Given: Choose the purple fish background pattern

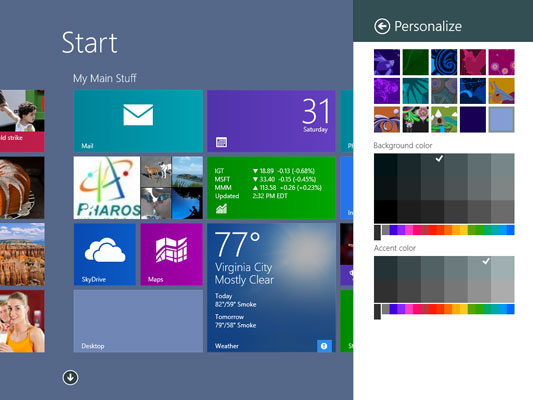Looking at the screenshot, I should (387, 62).
